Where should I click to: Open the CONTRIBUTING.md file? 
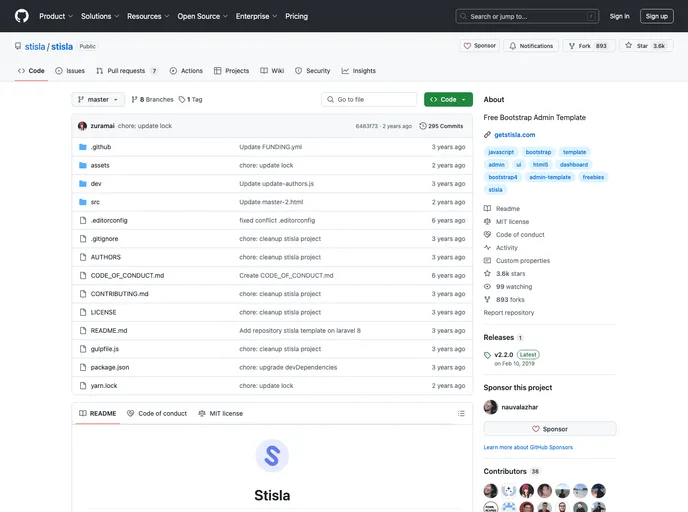[x=119, y=294]
